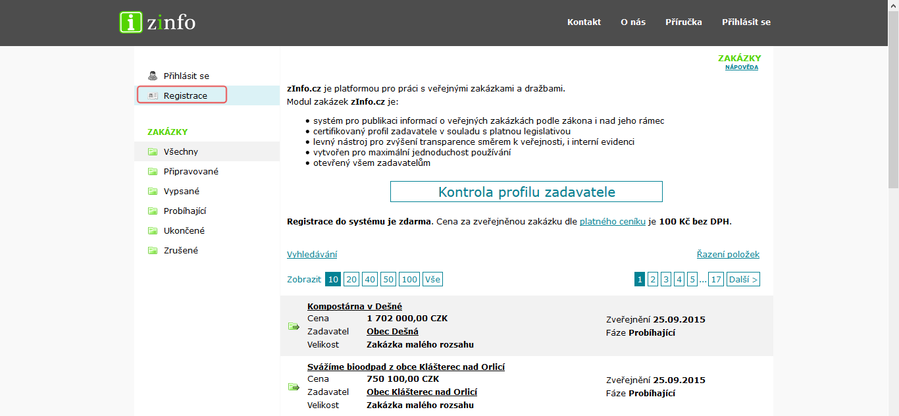
Task: Click the Přihlásit se user icon in sidebar
Action: click(153, 76)
